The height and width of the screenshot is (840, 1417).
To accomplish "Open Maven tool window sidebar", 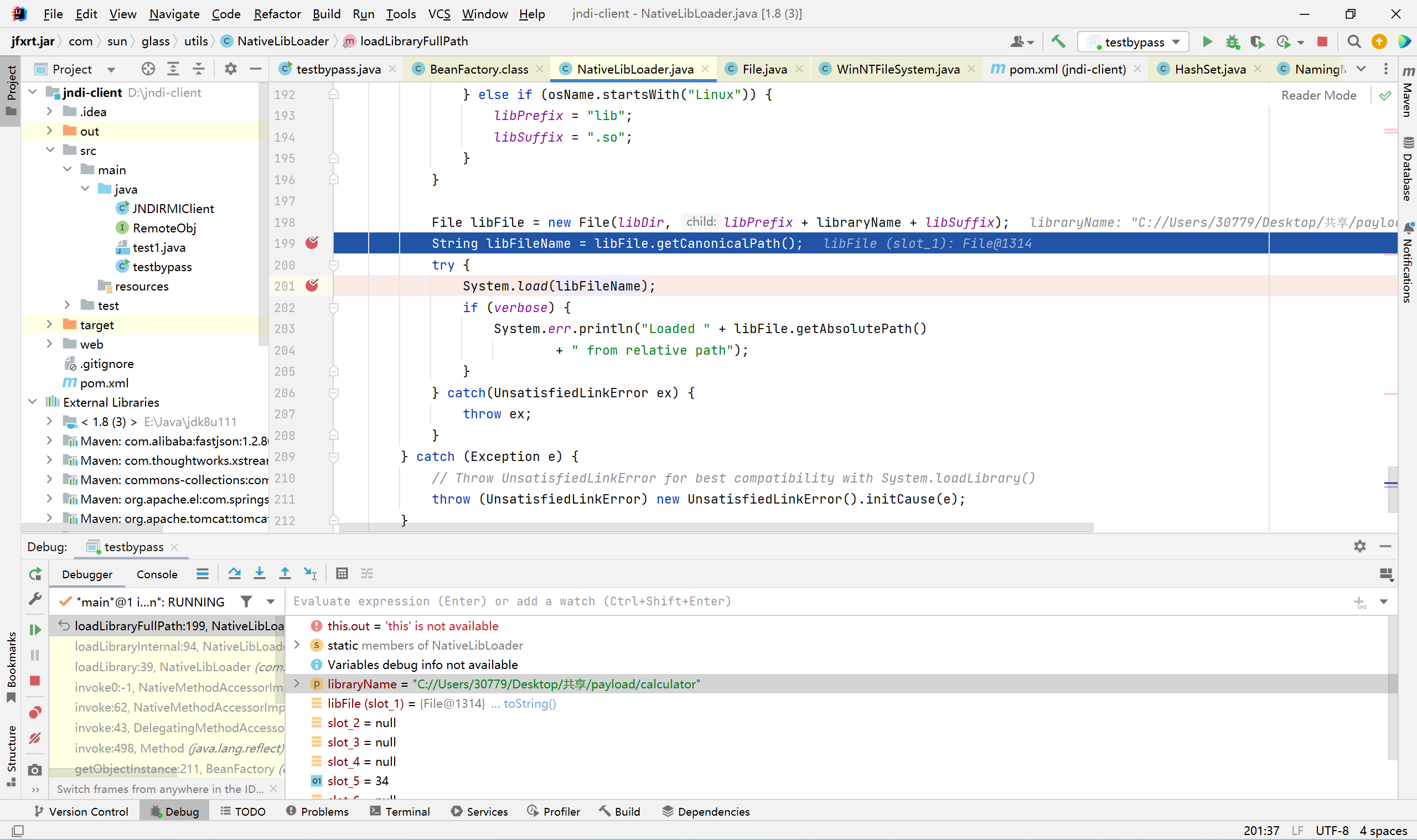I will pyautogui.click(x=1408, y=92).
